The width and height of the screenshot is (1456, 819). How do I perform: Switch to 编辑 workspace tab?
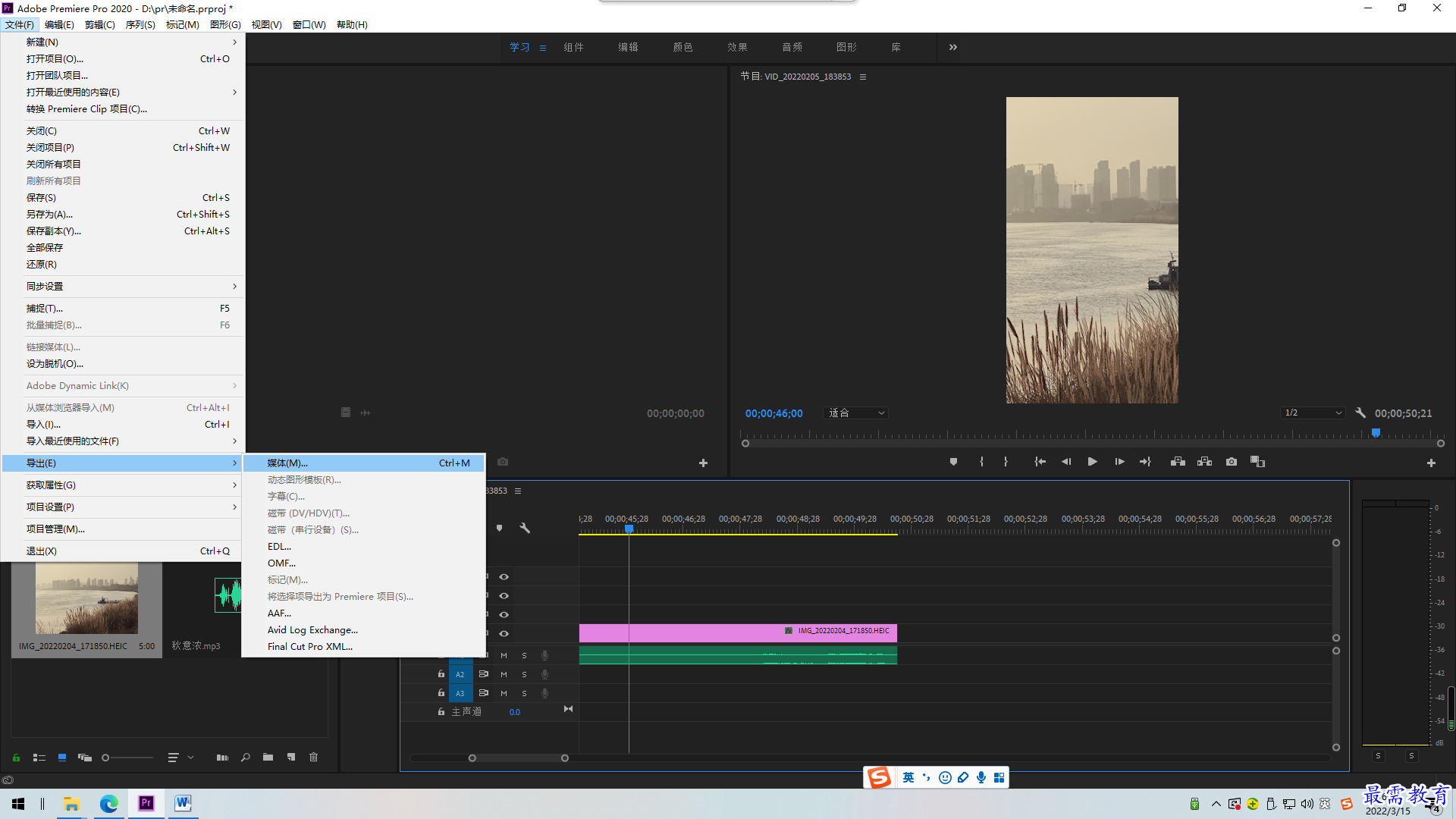click(628, 47)
